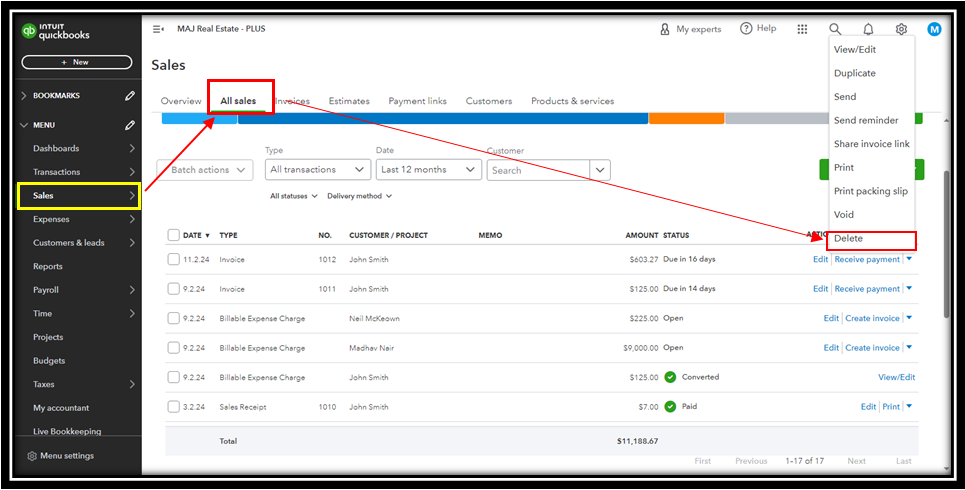Select checkbox for Sales Receipt 1010
The image size is (965, 490).
pos(174,407)
